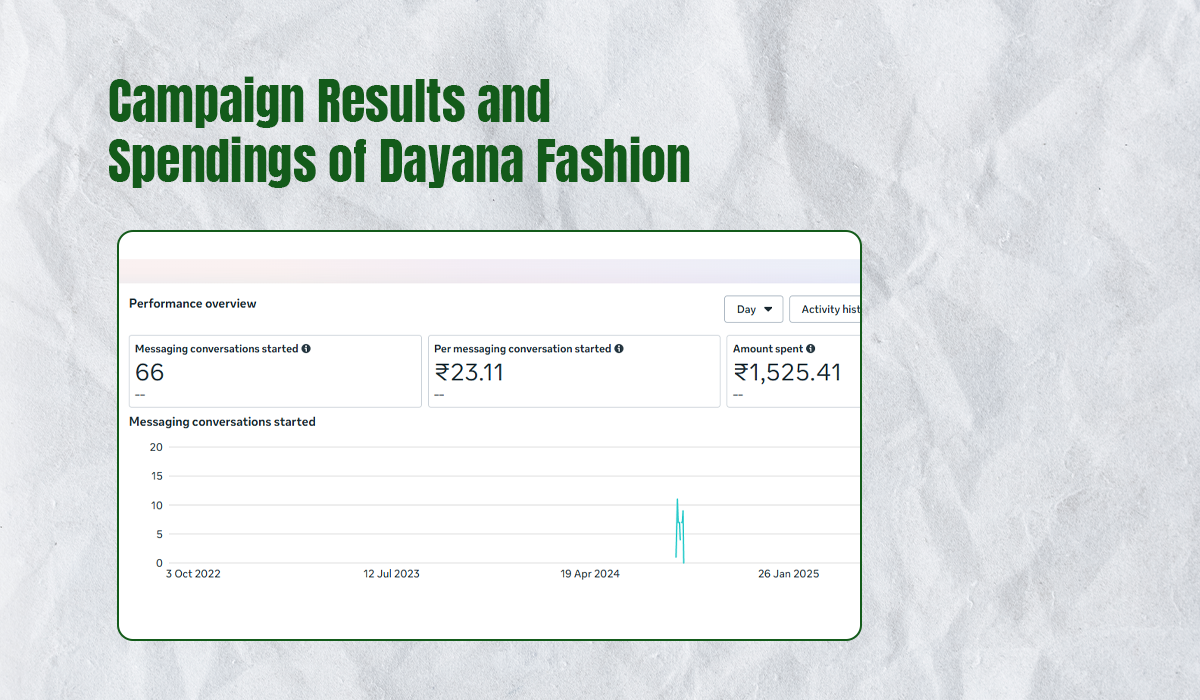Image resolution: width=1200 pixels, height=700 pixels.
Task: Select the Amount spent metric card
Action: (x=793, y=371)
